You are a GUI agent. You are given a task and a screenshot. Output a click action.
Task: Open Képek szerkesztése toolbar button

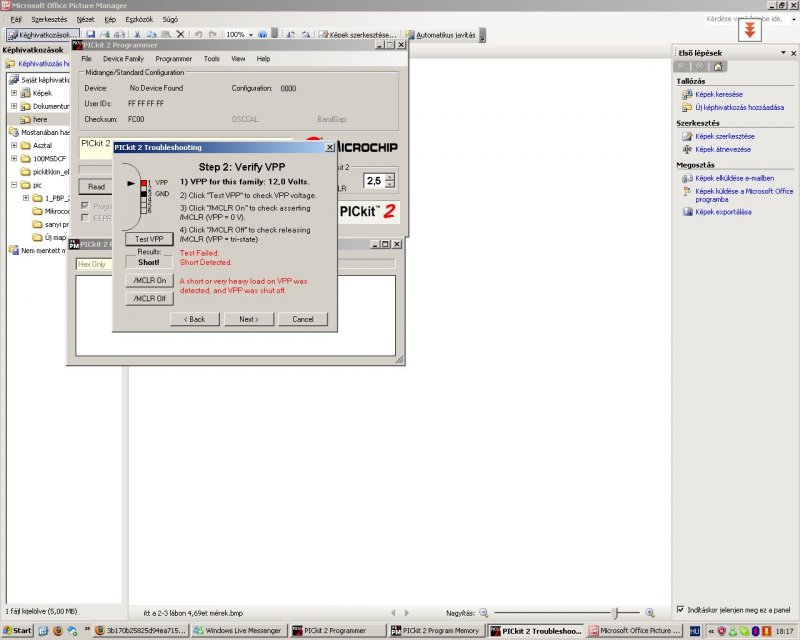(357, 35)
